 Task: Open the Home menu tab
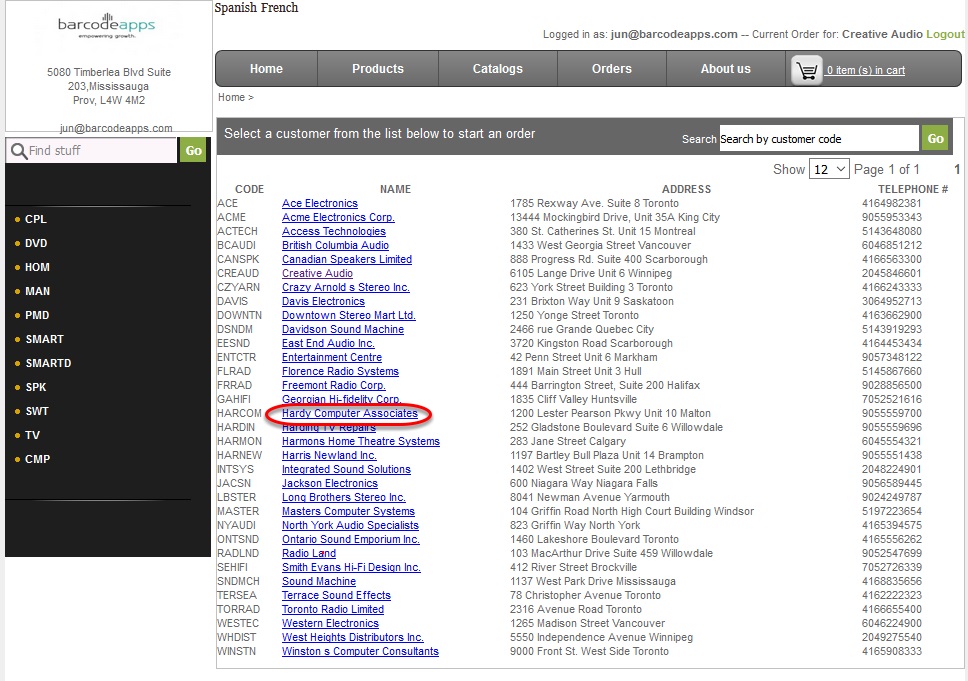click(266, 69)
